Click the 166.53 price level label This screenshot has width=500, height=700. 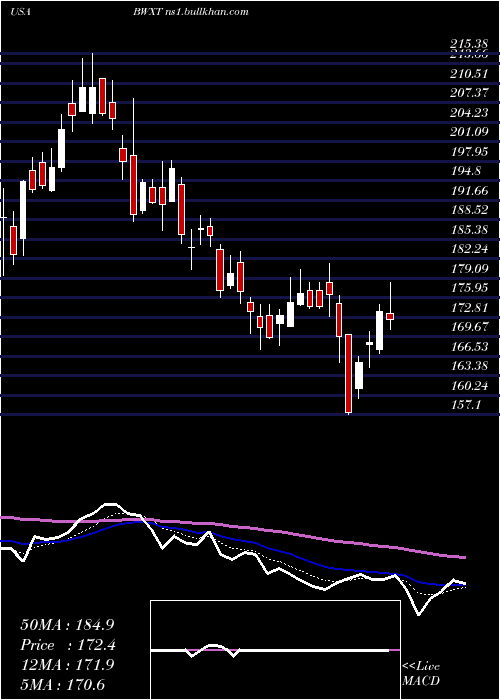pyautogui.click(x=469, y=347)
